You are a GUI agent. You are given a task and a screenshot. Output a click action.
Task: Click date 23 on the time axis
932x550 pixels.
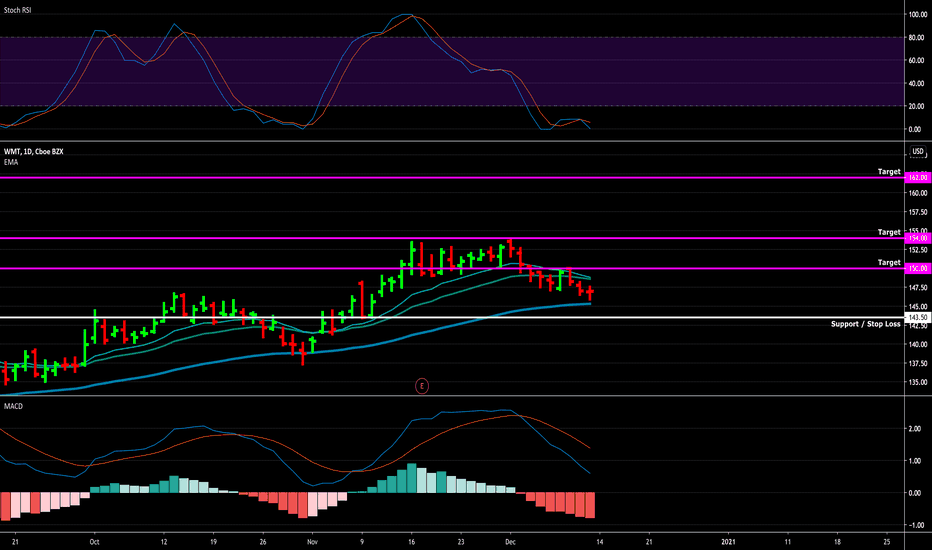pyautogui.click(x=461, y=542)
